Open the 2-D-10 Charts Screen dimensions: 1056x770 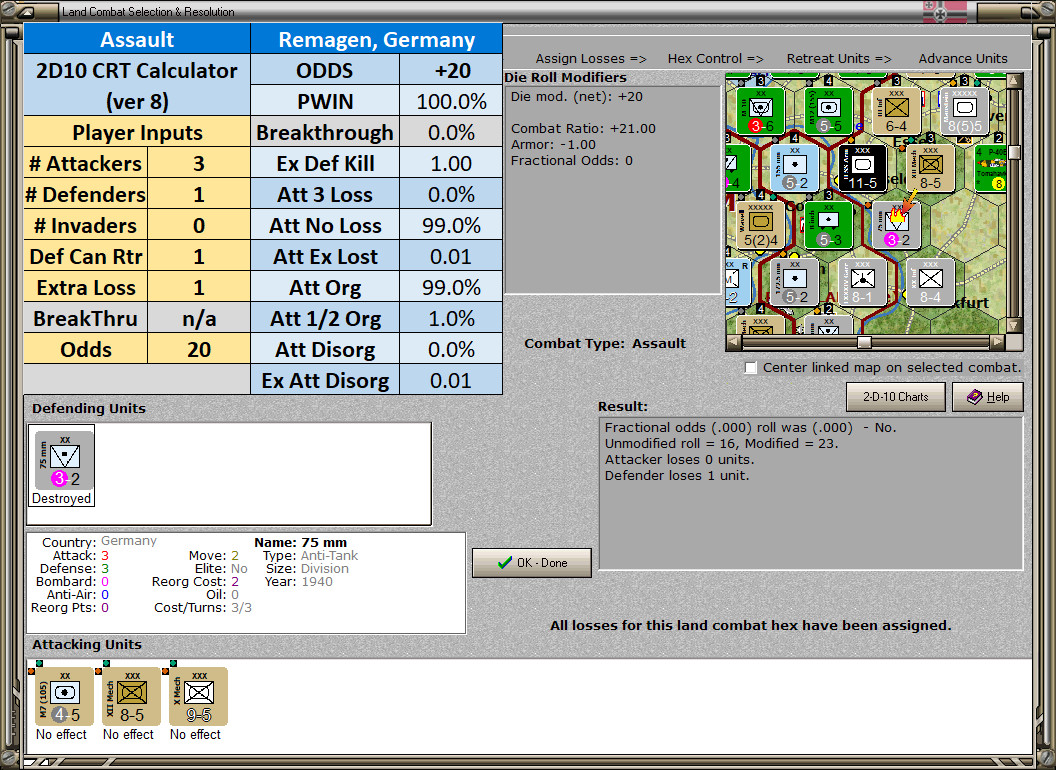[896, 397]
